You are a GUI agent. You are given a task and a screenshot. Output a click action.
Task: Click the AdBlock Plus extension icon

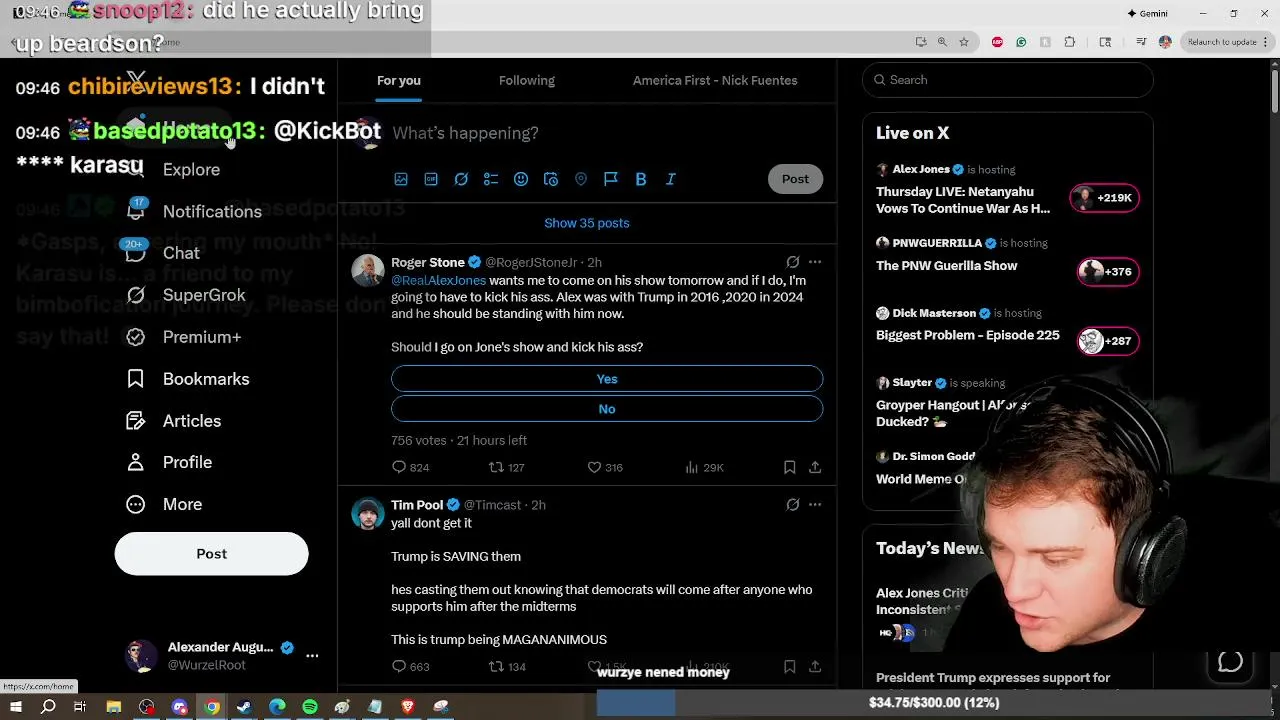click(x=997, y=42)
